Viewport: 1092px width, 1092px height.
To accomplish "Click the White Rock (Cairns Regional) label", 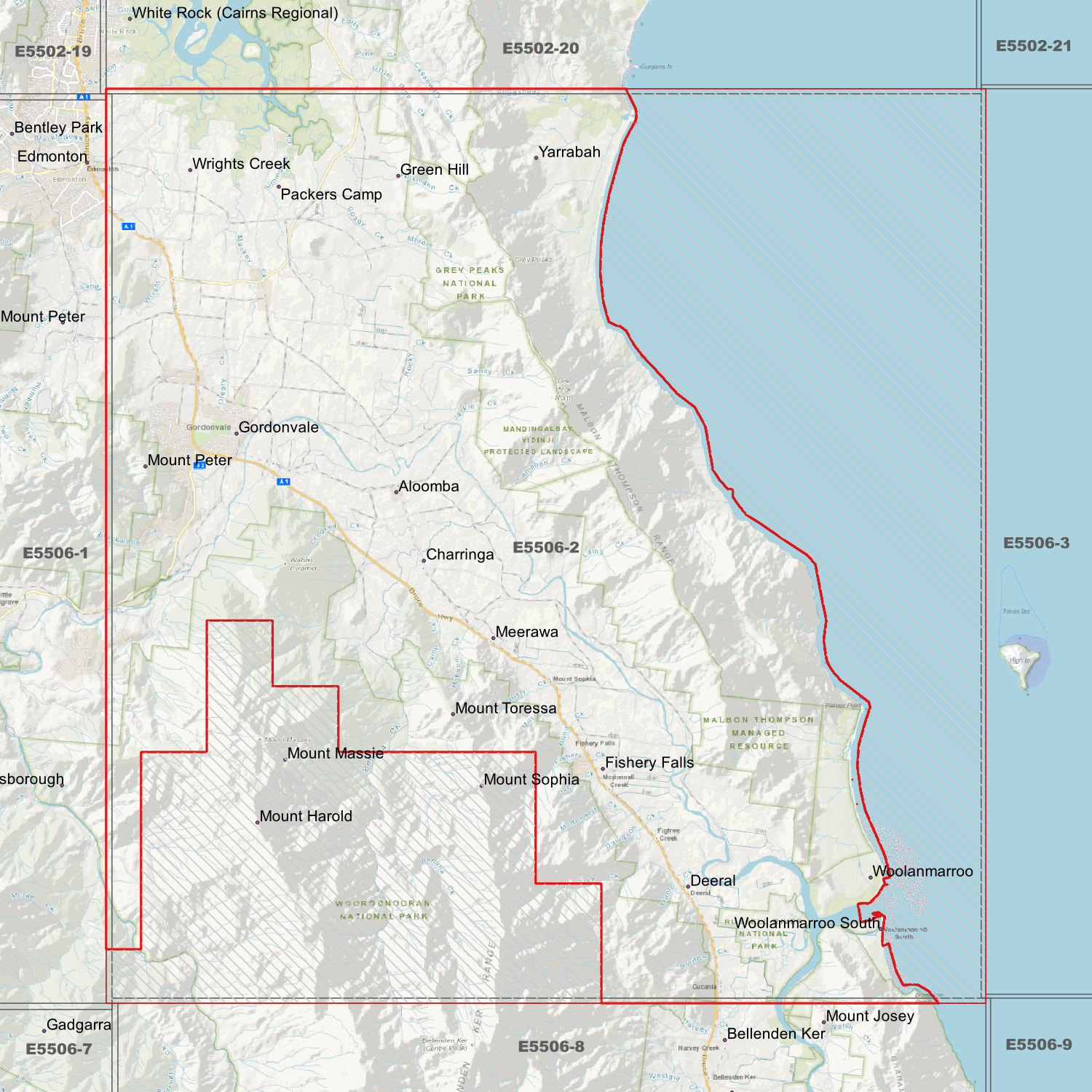I will pyautogui.click(x=234, y=13).
